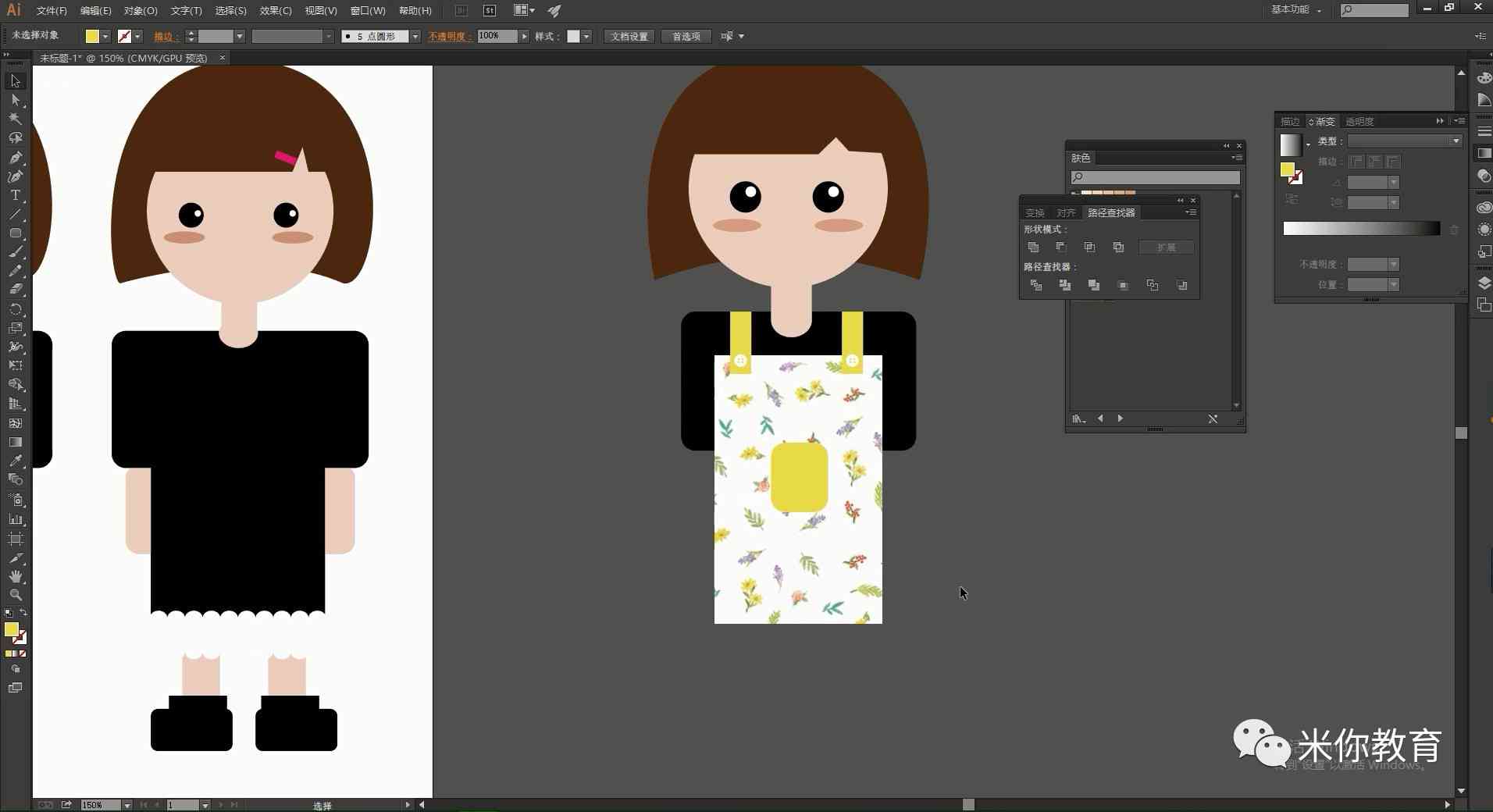Pick the Lasso tool
1493x812 pixels.
(15, 138)
